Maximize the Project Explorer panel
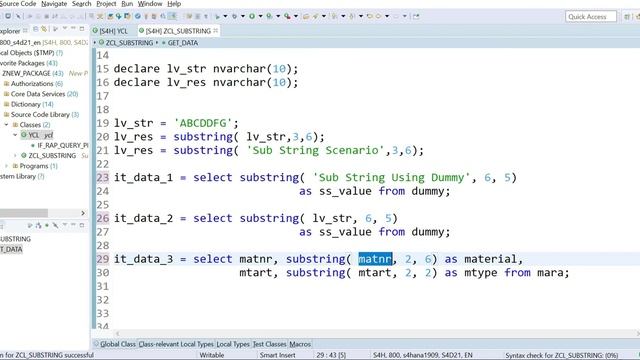 (82, 29)
